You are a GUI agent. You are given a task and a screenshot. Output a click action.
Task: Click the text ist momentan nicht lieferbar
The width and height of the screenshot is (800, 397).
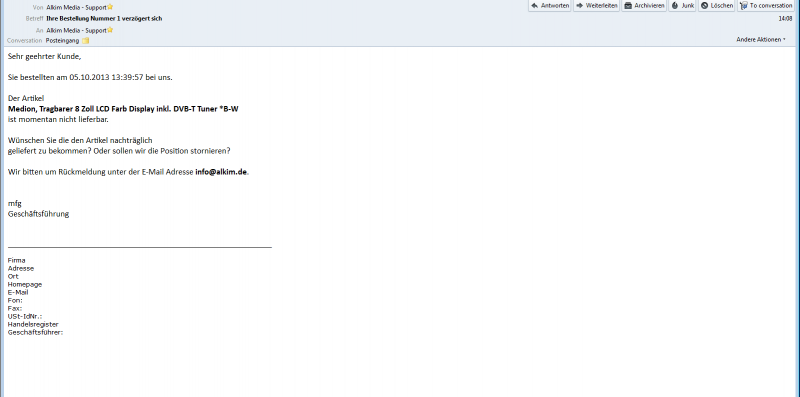pyautogui.click(x=58, y=119)
